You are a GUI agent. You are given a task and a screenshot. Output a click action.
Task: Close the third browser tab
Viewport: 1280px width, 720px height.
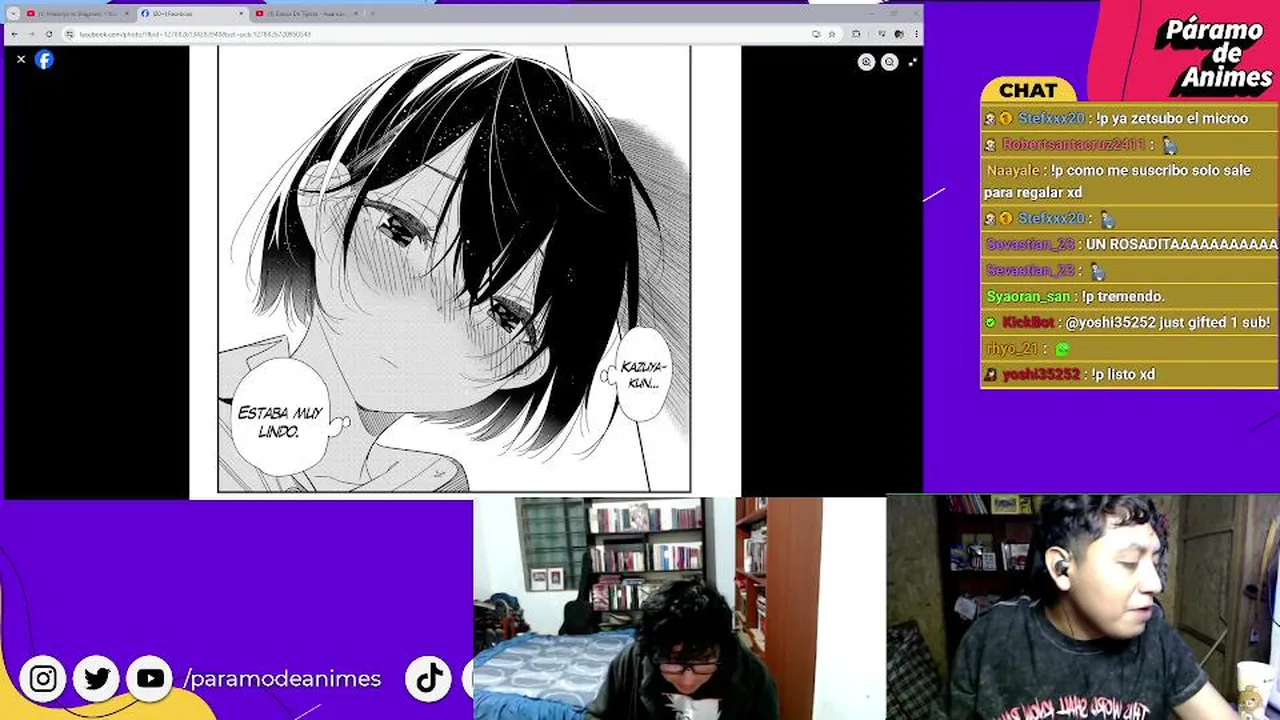click(355, 14)
